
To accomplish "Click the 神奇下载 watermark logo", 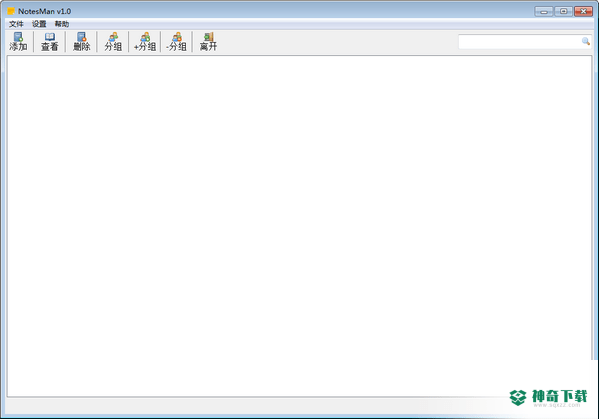I will 549,398.
